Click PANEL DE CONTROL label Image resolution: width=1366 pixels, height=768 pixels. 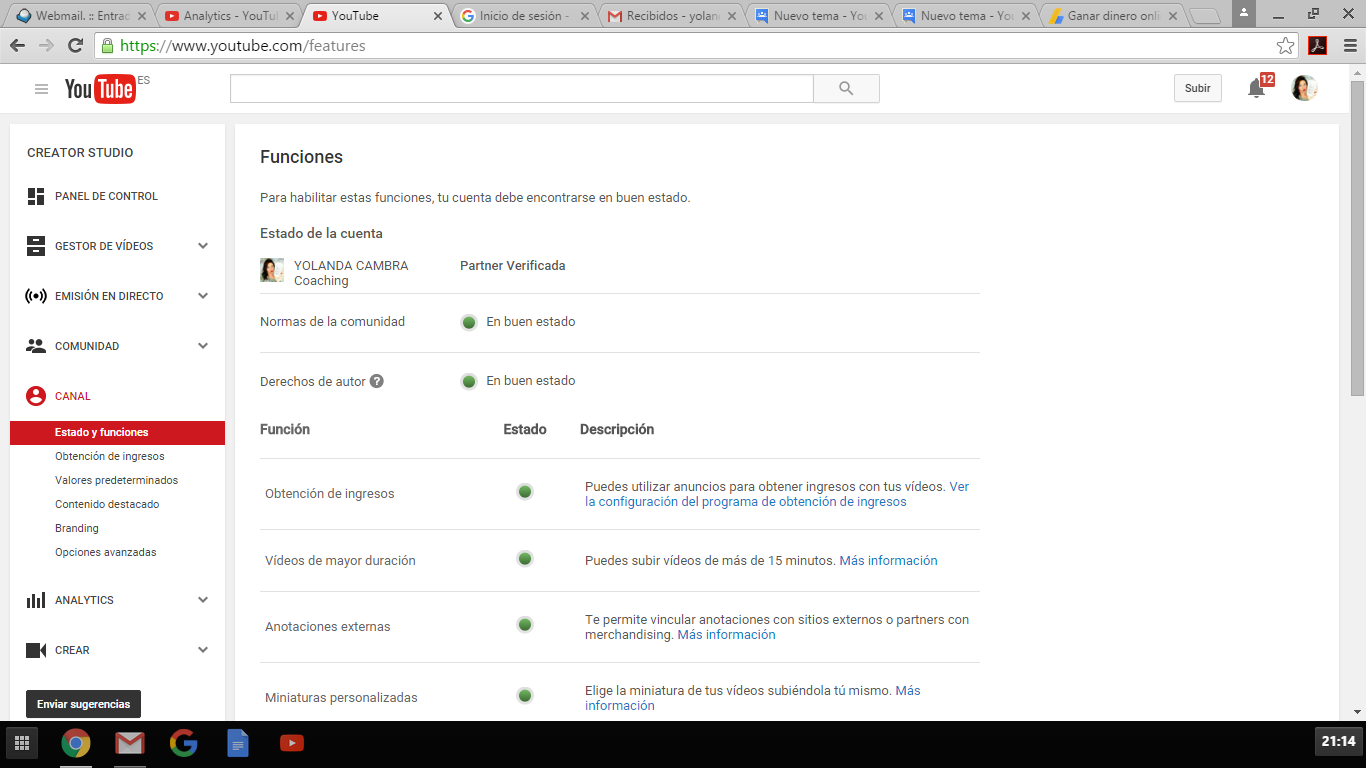(106, 197)
